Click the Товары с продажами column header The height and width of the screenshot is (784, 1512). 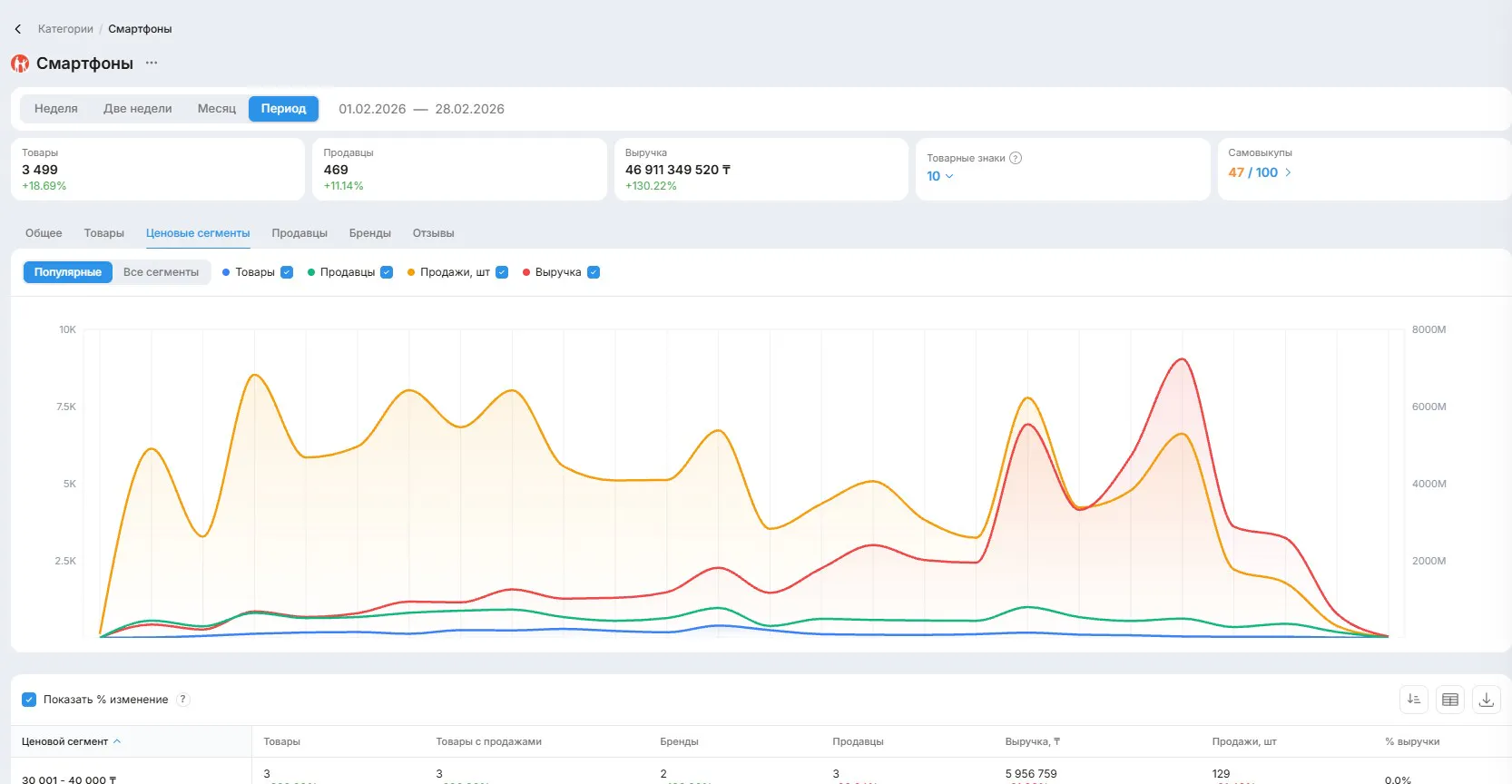coord(488,741)
